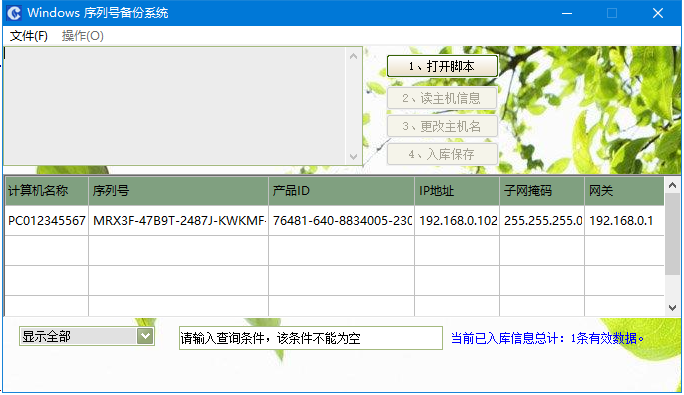This screenshot has height=395, width=684.
Task: Click table scrollbar up arrow
Action: point(672,185)
